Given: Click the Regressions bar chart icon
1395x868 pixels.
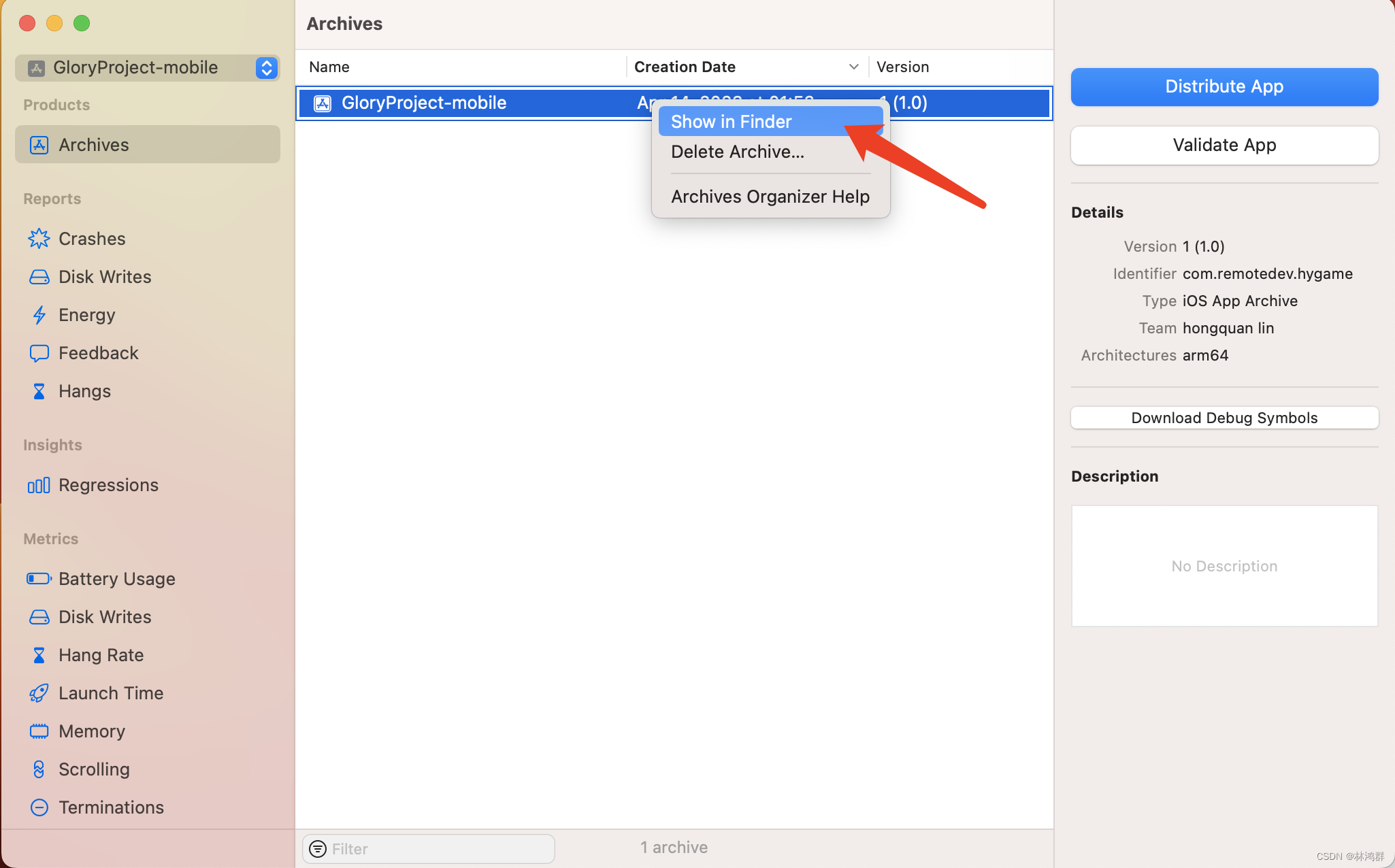Looking at the screenshot, I should tap(39, 485).
